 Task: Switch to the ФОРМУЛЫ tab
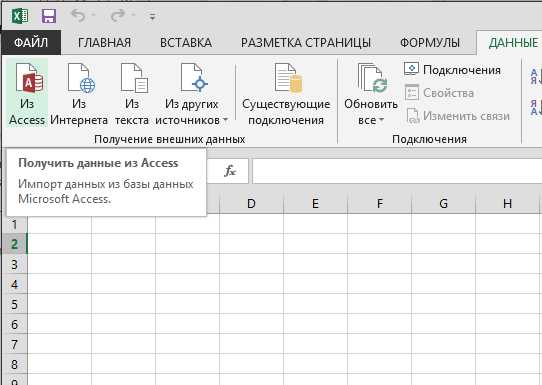click(430, 43)
